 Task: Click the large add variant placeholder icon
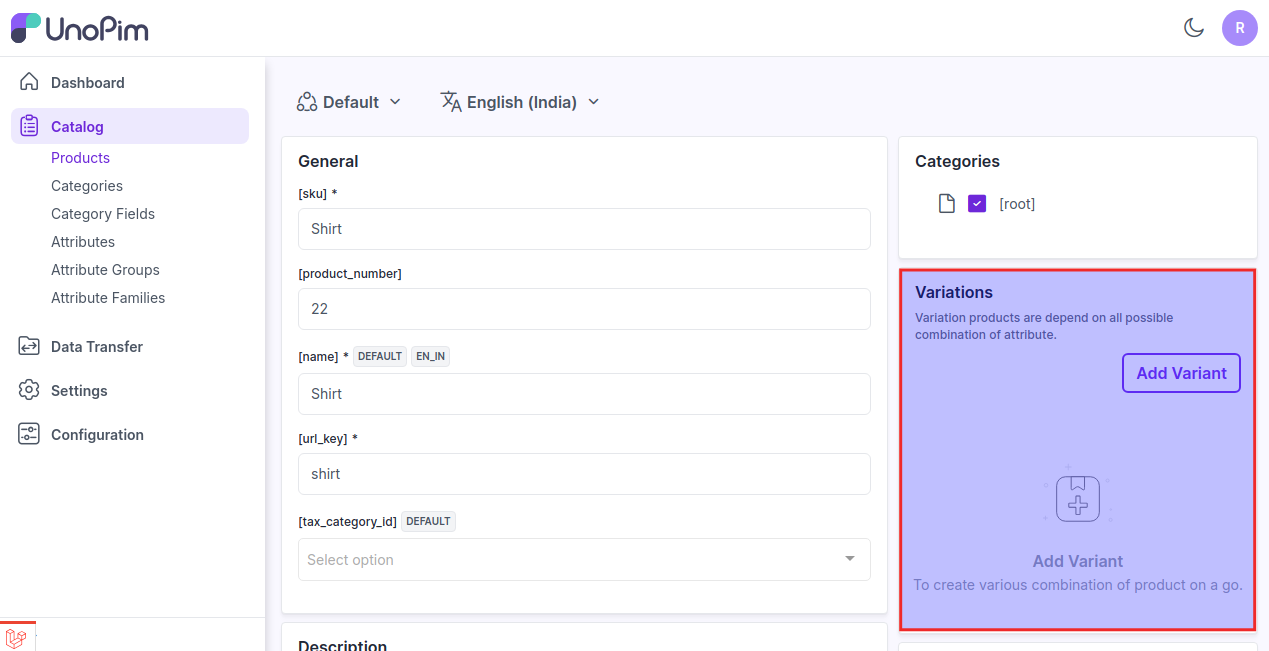coord(1077,497)
